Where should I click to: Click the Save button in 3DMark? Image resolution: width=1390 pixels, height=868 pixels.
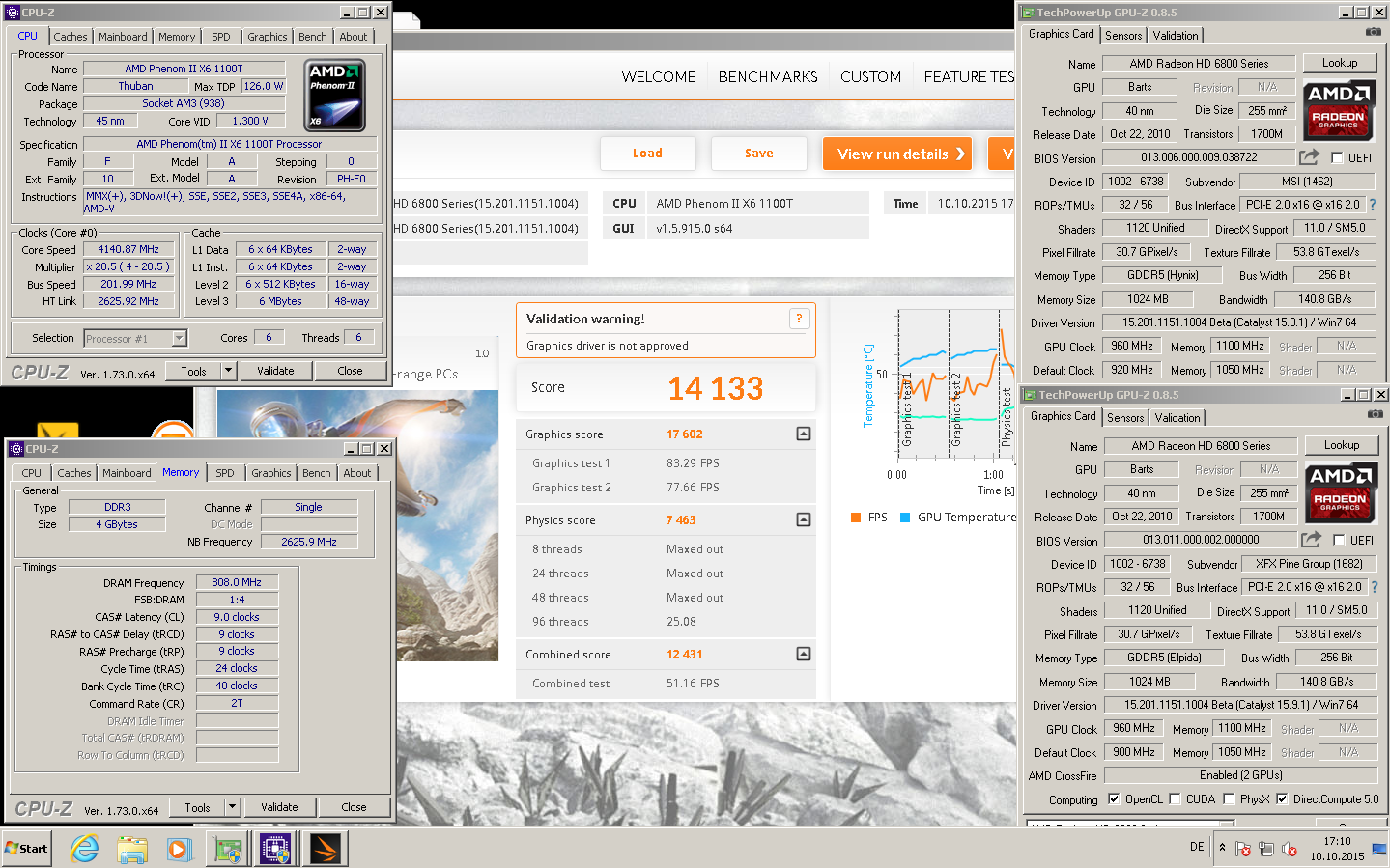[x=758, y=154]
